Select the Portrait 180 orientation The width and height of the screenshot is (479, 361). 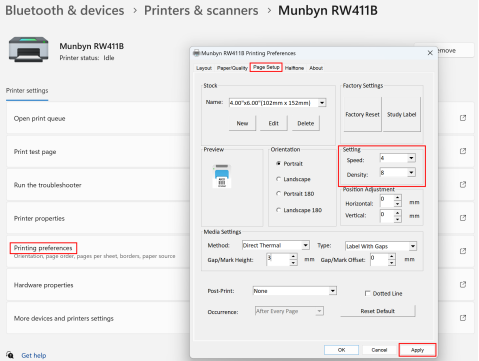tap(278, 194)
